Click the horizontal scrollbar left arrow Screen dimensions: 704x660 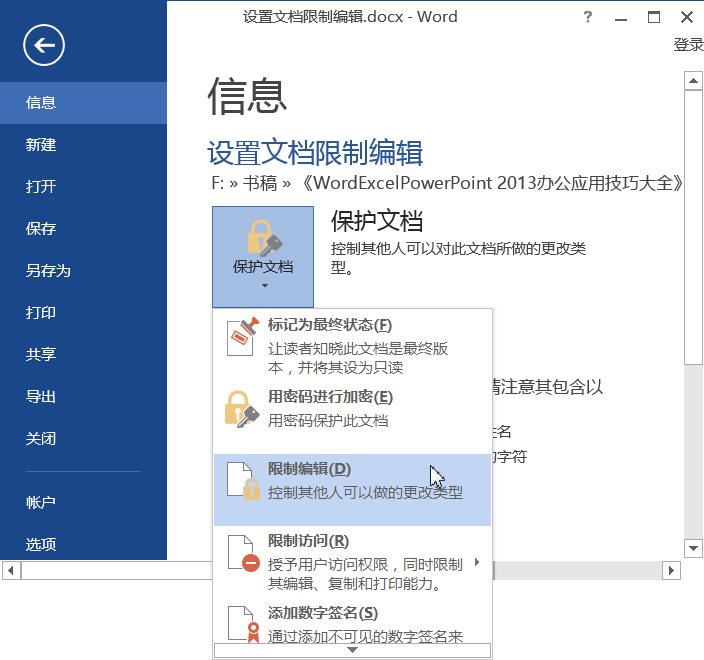click(x=11, y=571)
